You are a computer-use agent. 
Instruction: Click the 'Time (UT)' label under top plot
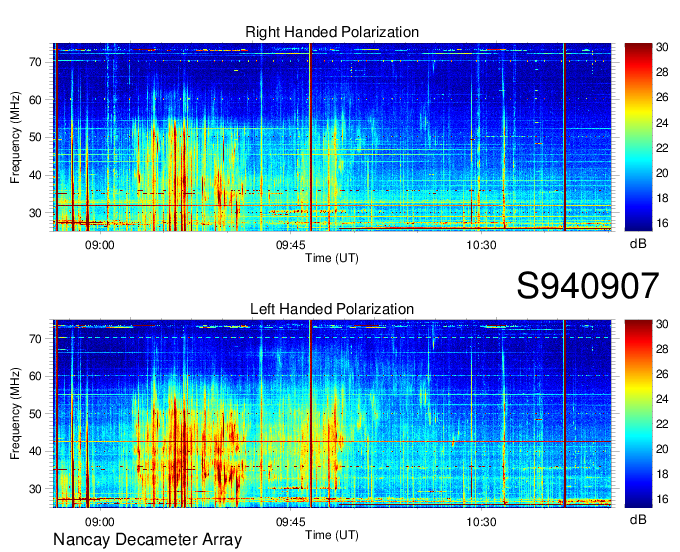tap(332, 258)
